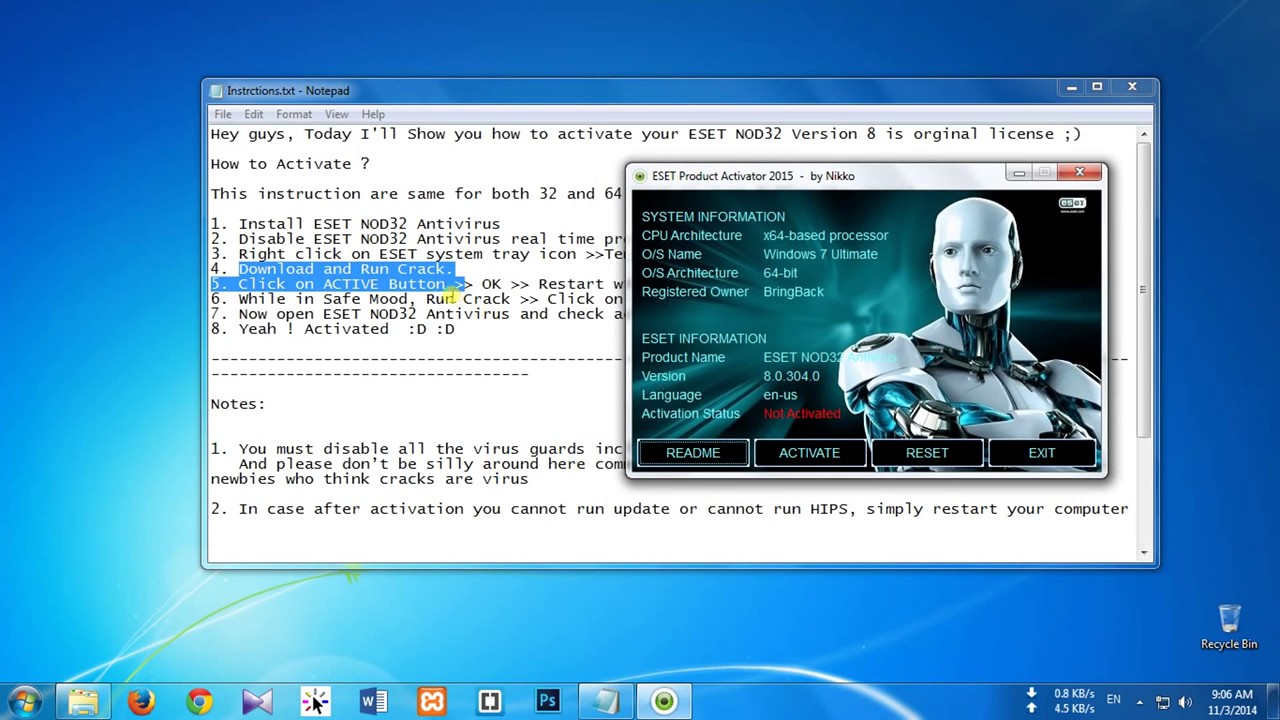Click the 'How to Activate ?' line
This screenshot has width=1280, height=720.
click(x=290, y=164)
